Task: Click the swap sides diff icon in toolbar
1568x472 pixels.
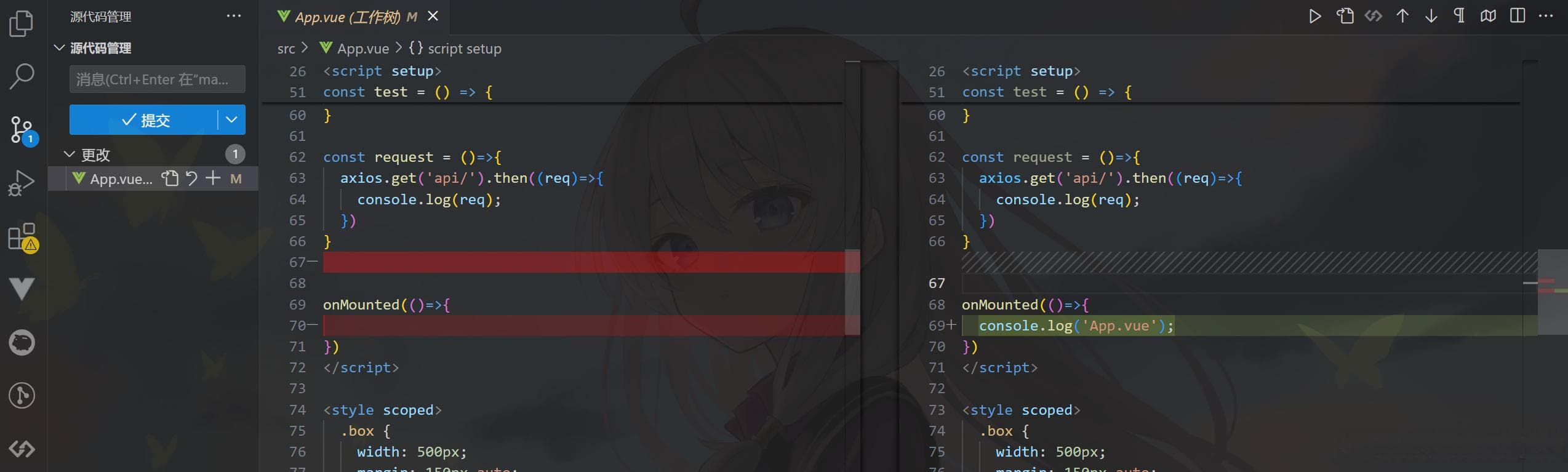Action: point(1373,16)
